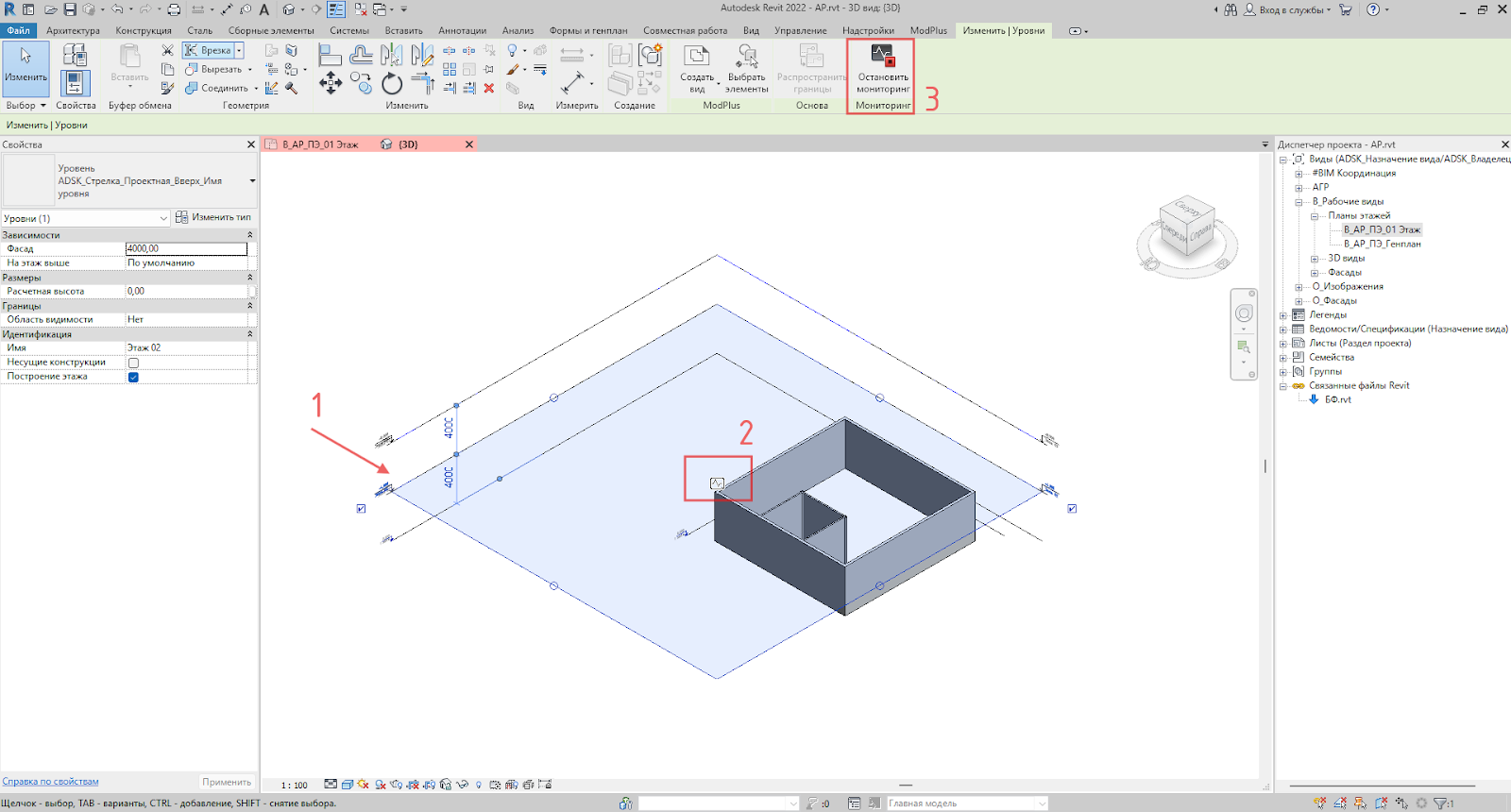Click the Copy tool in Modify panel

pos(361,84)
